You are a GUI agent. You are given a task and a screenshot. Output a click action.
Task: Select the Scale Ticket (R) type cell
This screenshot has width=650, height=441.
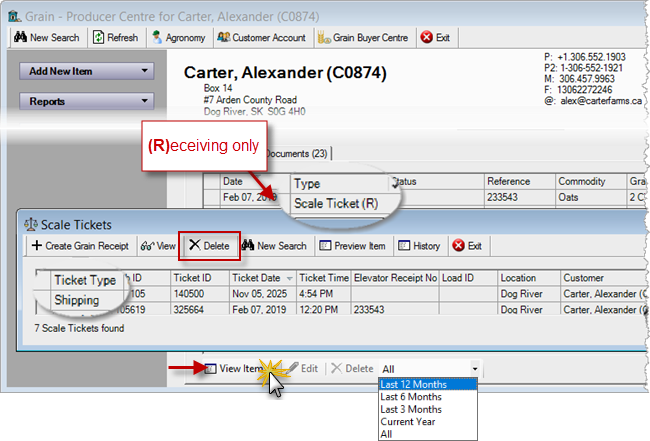[336, 204]
